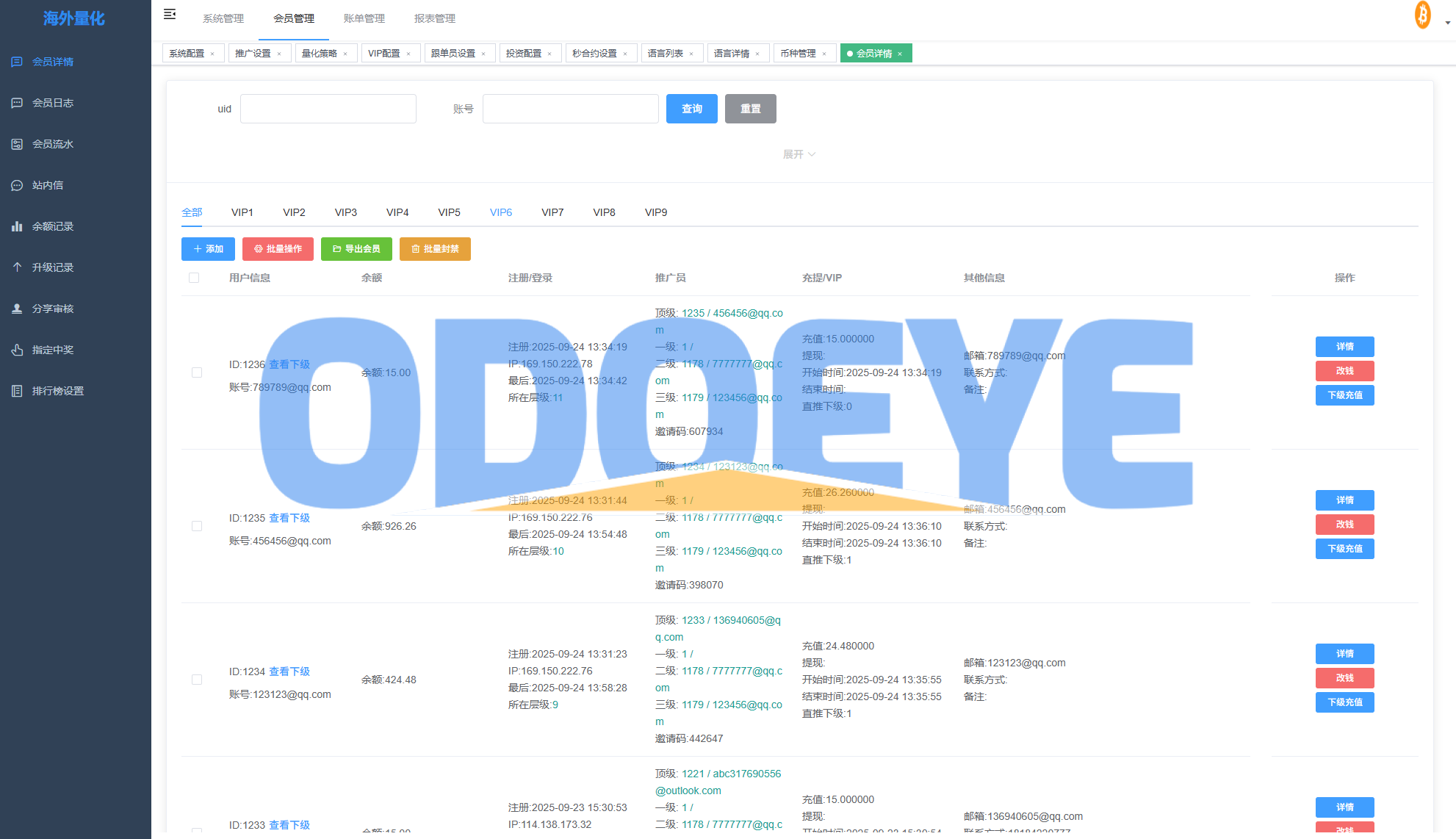Toggle the select-all header checkbox
Image resolution: width=1456 pixels, height=839 pixels.
[194, 278]
